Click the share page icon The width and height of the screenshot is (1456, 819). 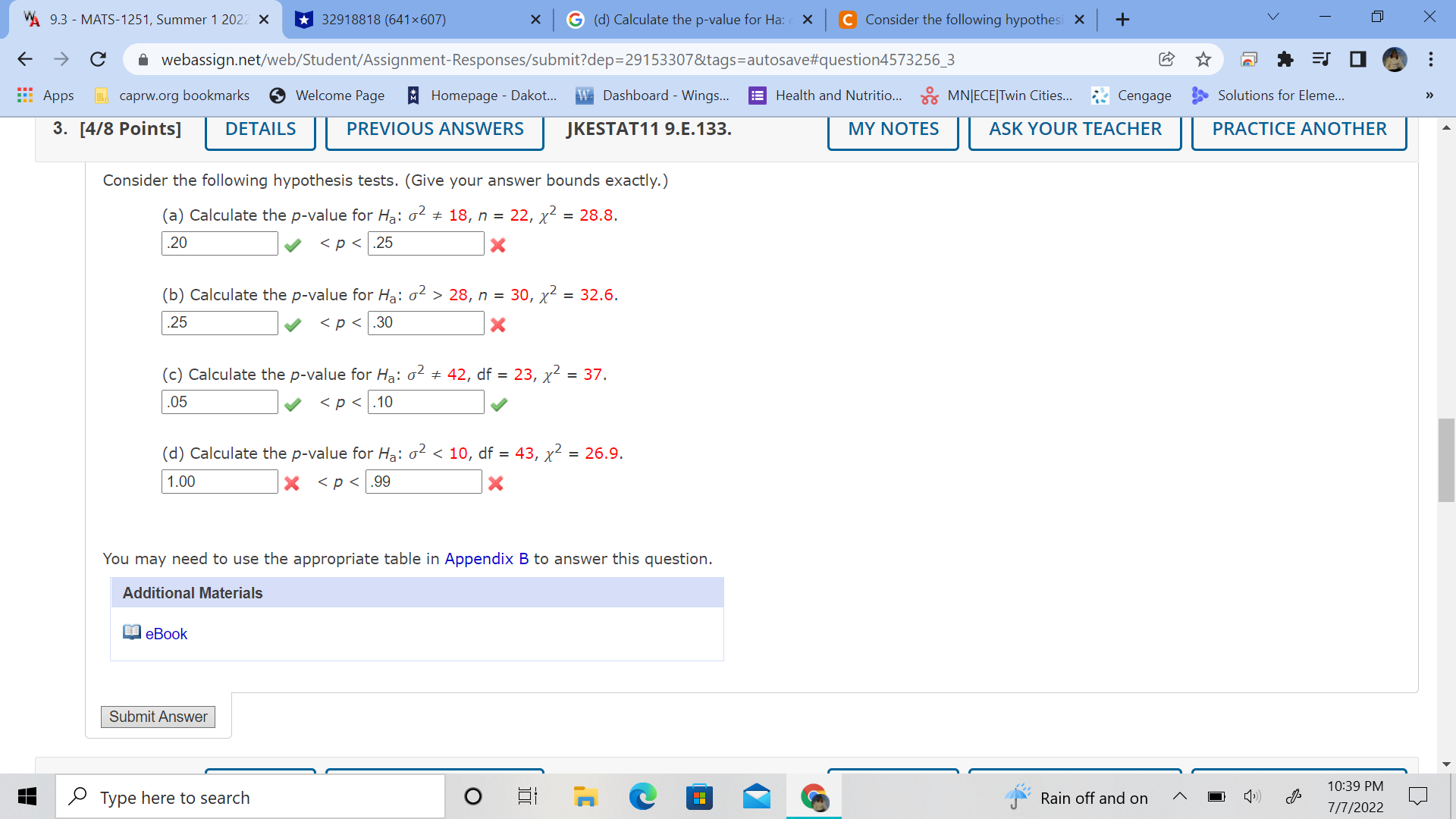click(1166, 59)
